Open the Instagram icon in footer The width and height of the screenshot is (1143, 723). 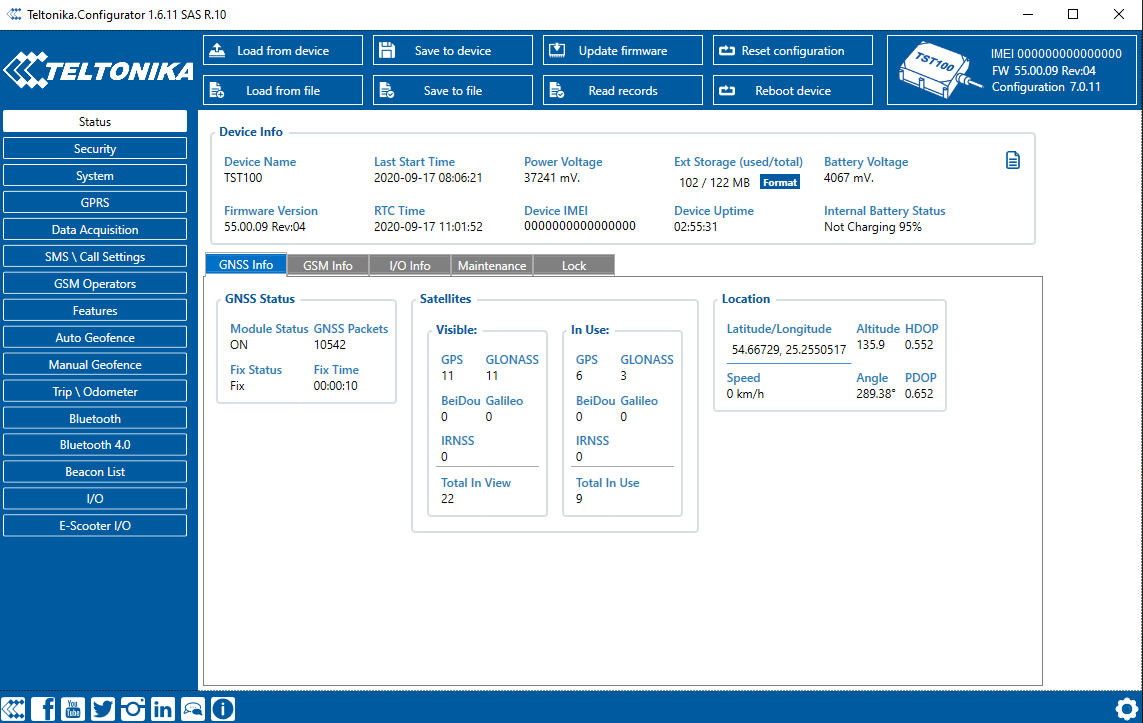tap(133, 709)
